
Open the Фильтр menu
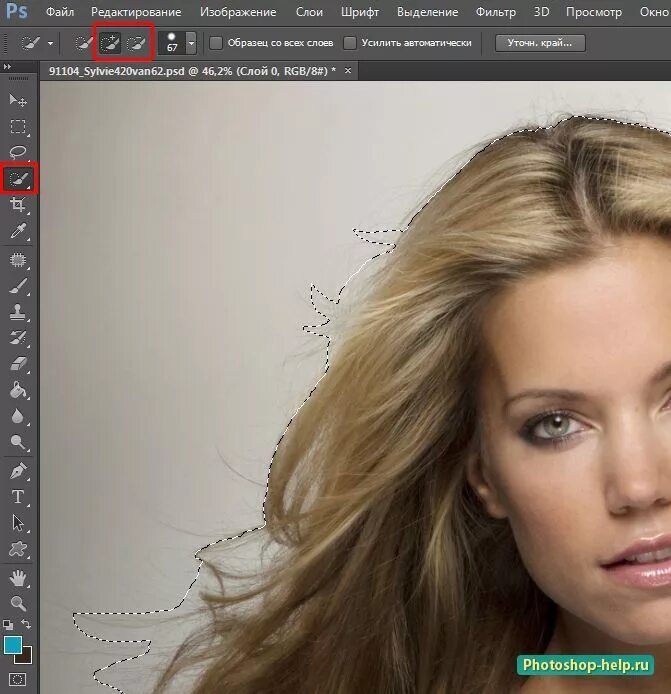point(496,12)
